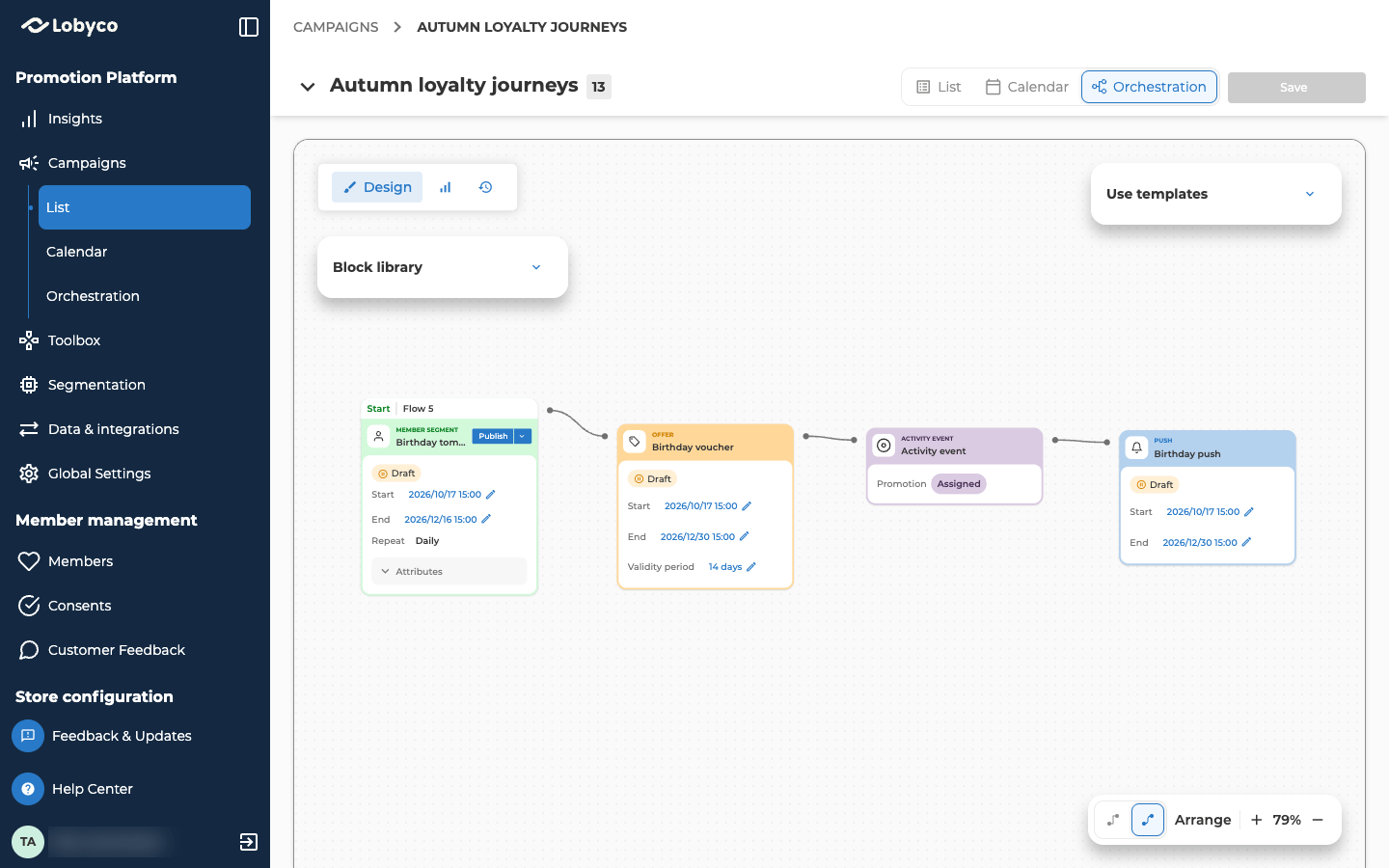Edit the Birthday voucher Start date
Viewport: 1389px width, 868px height.
(747, 505)
